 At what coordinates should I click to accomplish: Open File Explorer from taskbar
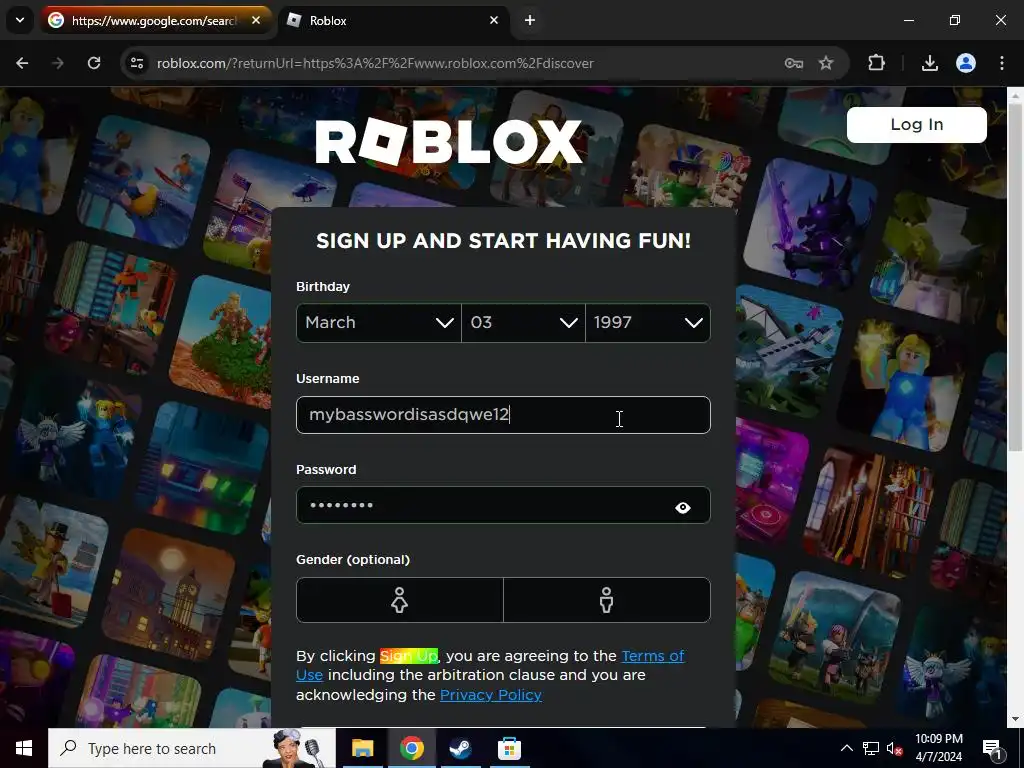point(362,748)
